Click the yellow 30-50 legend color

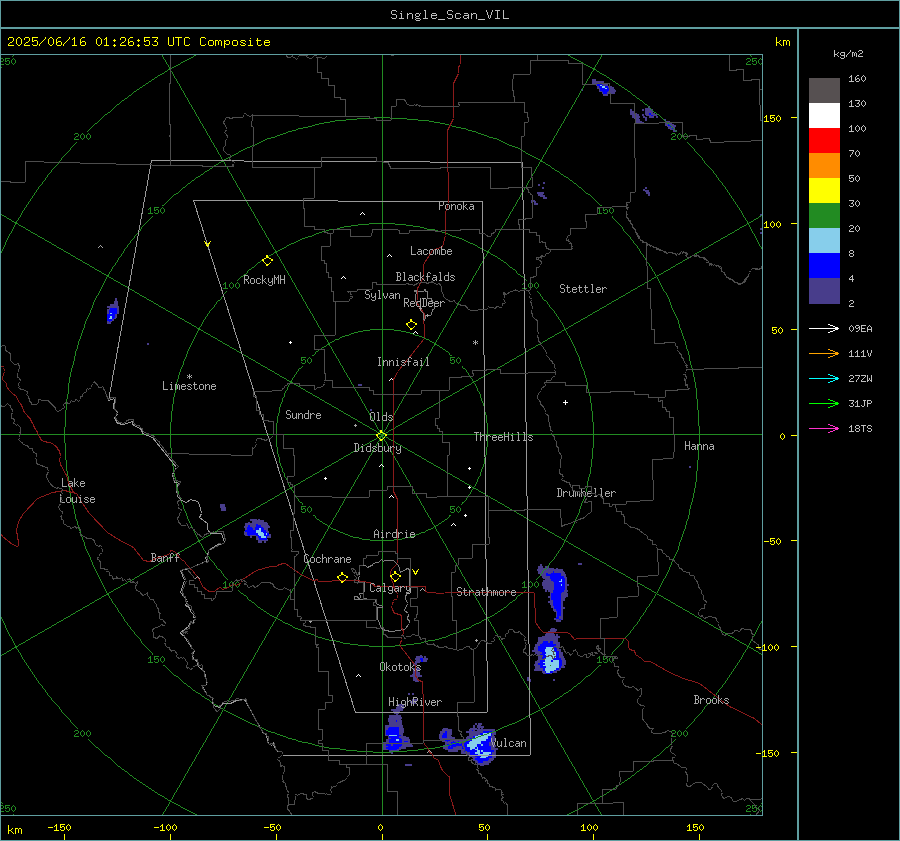[x=824, y=191]
